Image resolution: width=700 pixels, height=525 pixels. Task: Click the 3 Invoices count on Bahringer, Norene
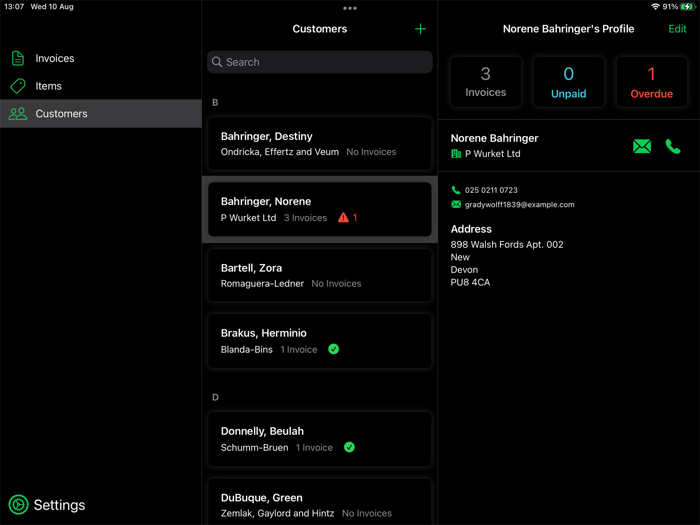(x=305, y=218)
